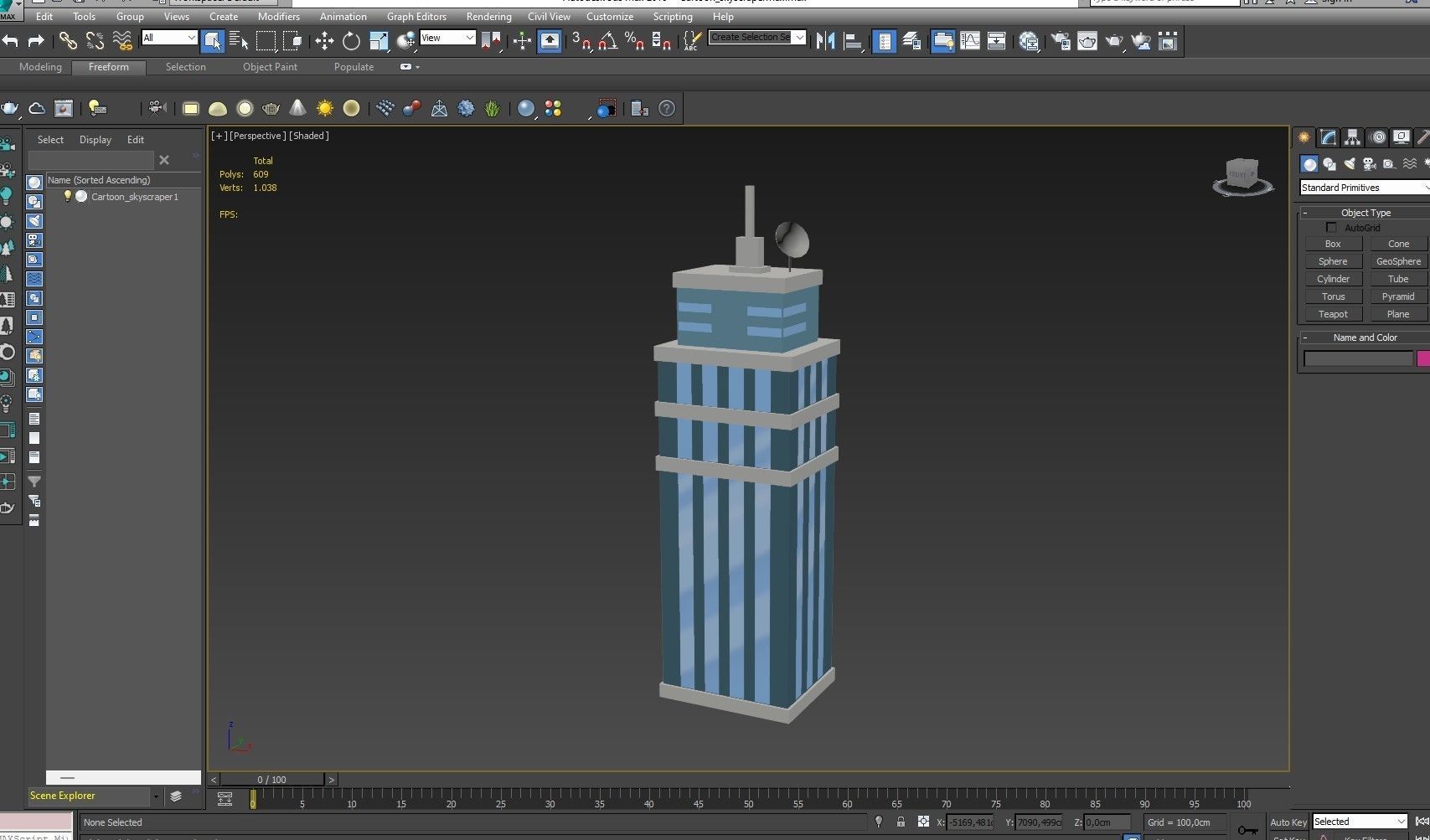Screen dimensions: 1430x840
Task: Activate the Select Object tool
Action: tap(213, 40)
